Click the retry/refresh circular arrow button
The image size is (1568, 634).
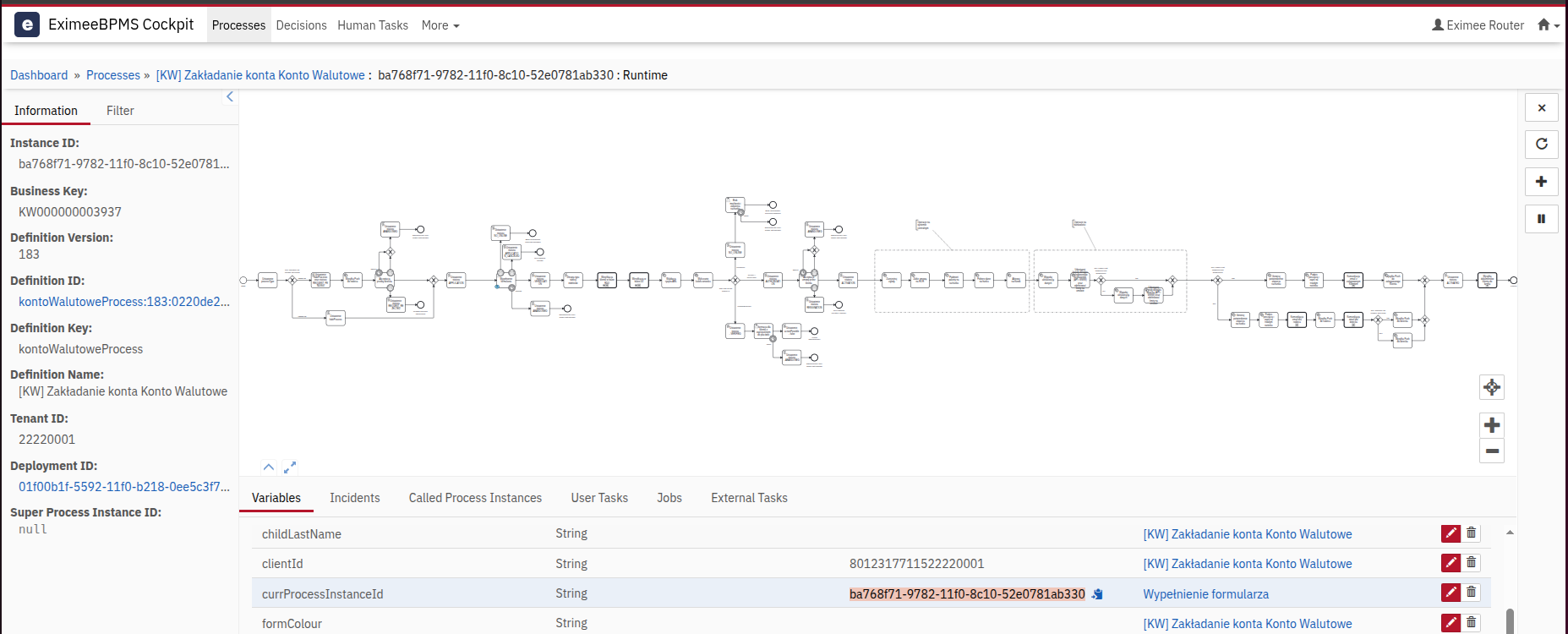(1541, 145)
